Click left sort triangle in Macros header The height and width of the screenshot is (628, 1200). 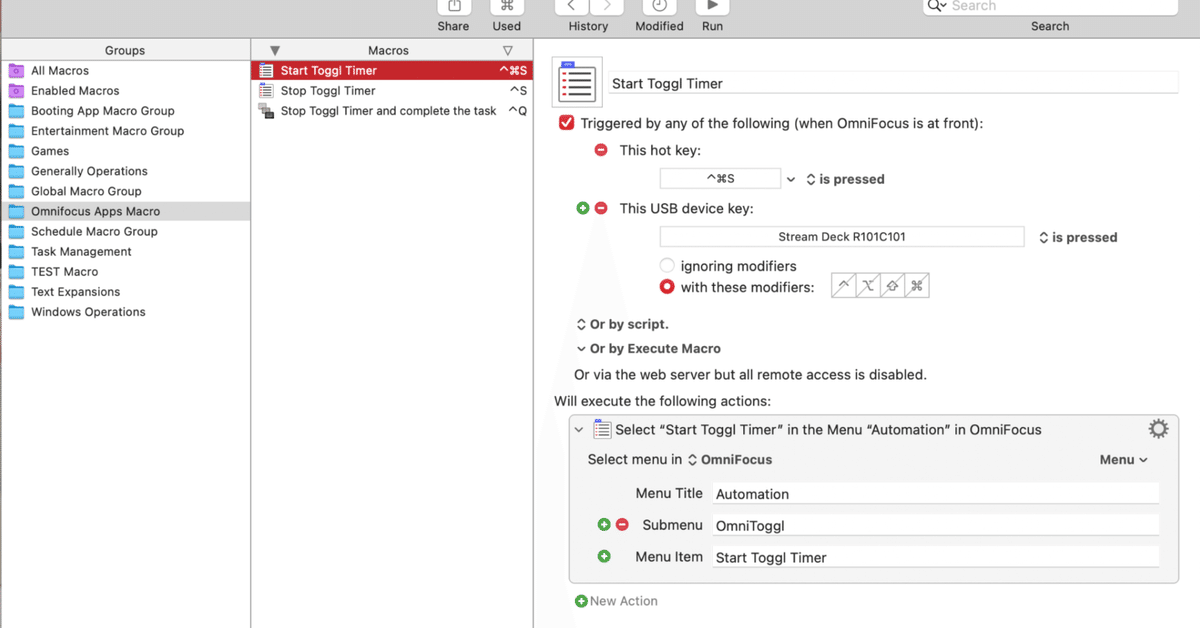pyautogui.click(x=275, y=50)
